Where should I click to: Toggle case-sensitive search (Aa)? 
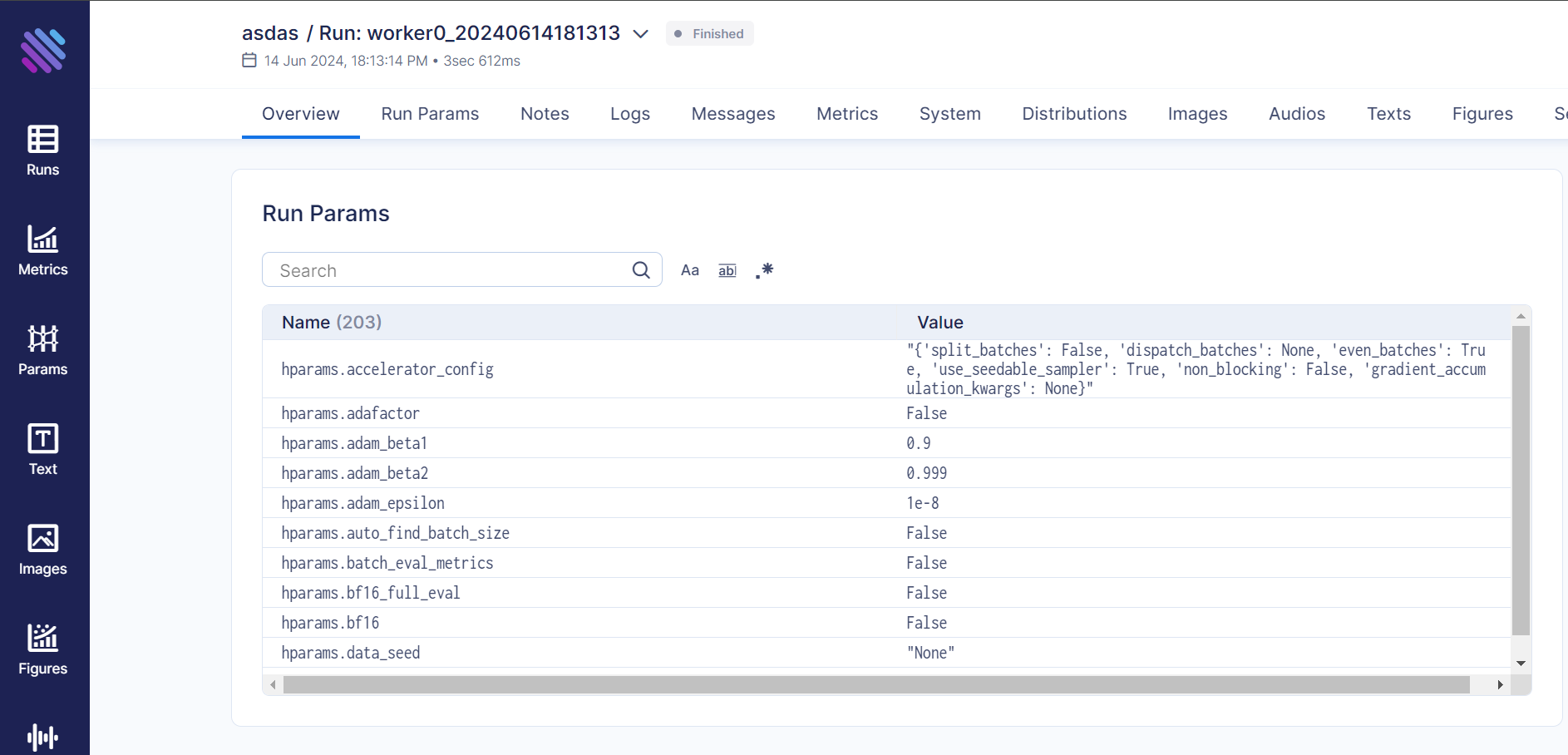point(690,270)
